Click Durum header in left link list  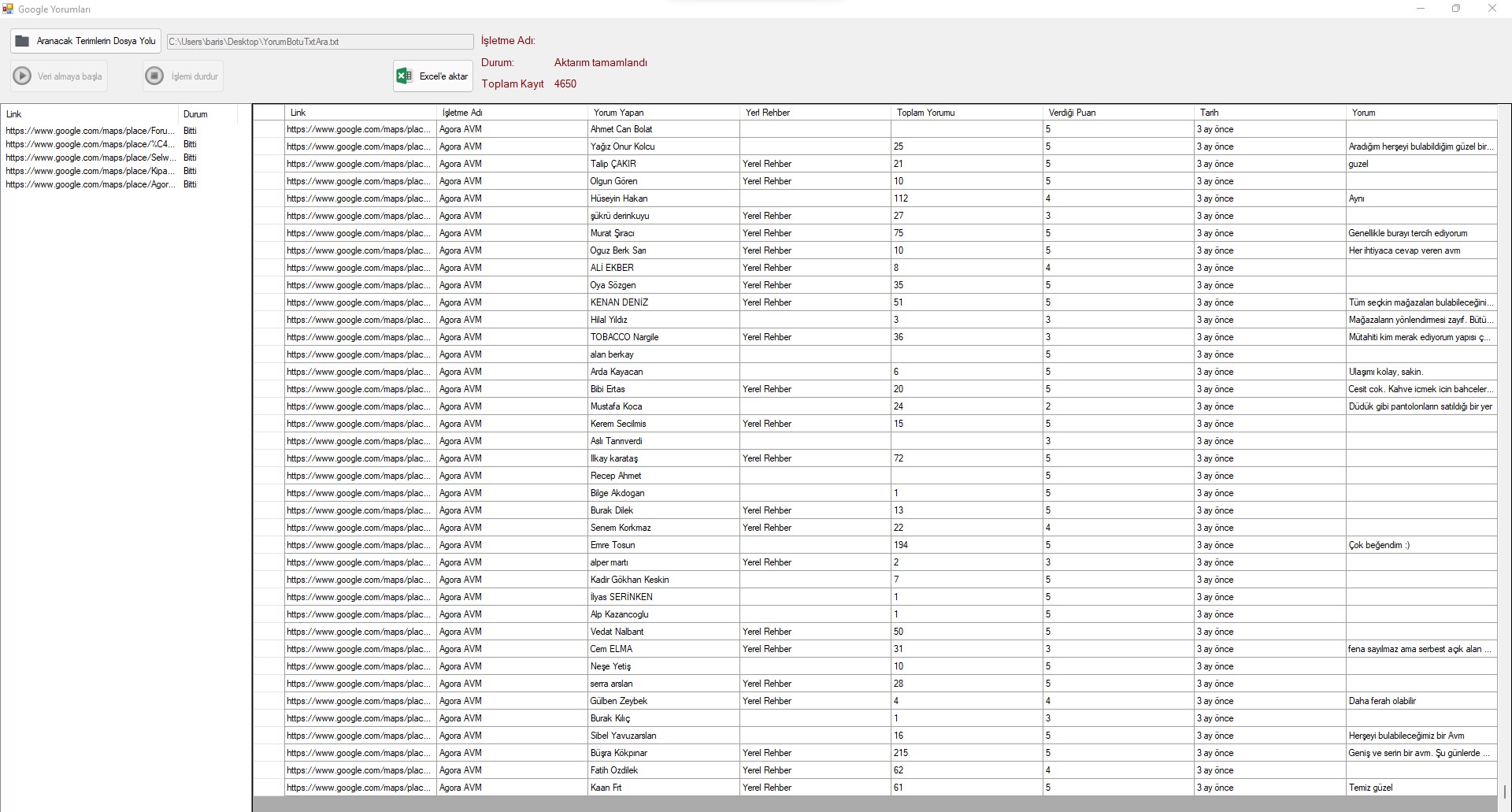(x=208, y=114)
